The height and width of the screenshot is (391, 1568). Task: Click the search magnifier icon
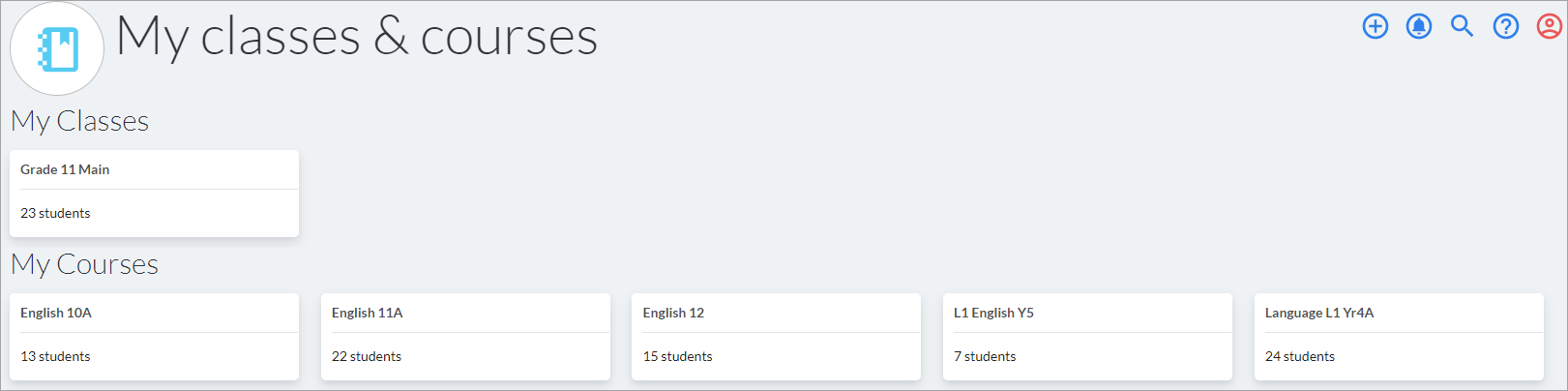pyautogui.click(x=1462, y=26)
